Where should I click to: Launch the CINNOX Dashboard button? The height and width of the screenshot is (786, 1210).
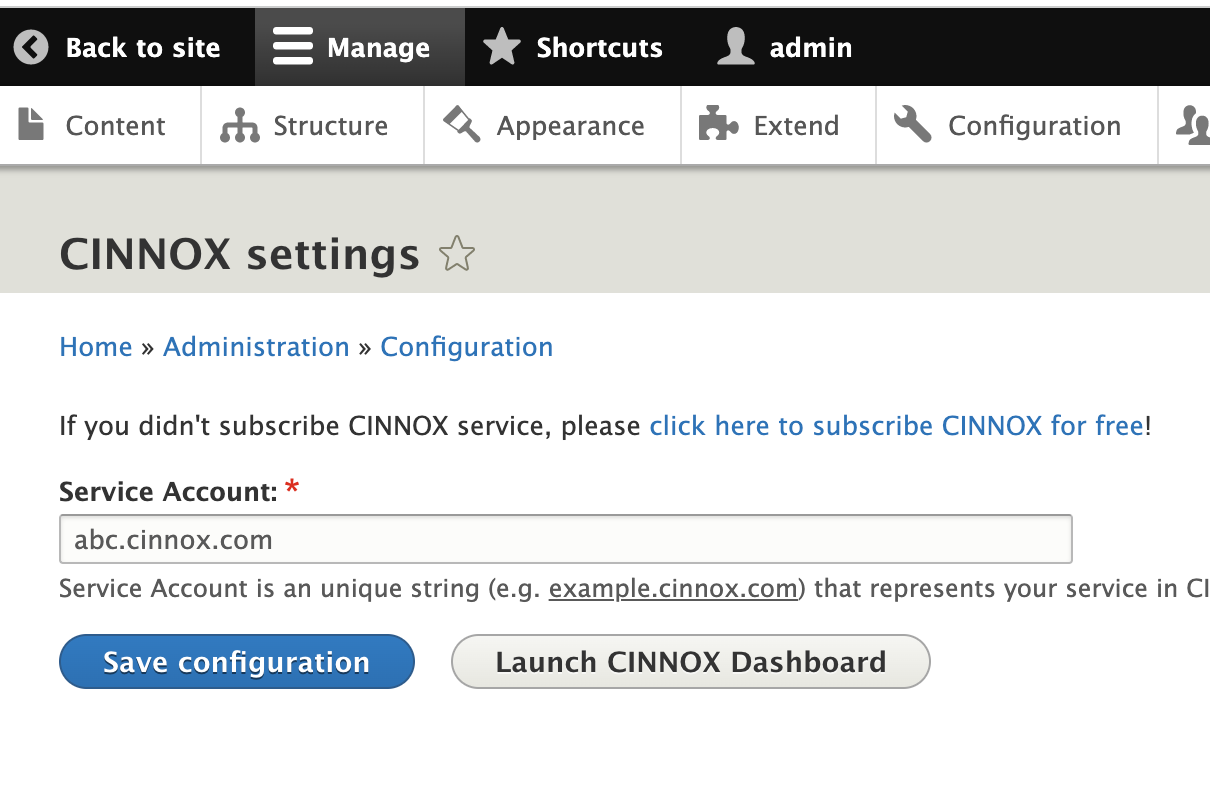[x=690, y=662]
